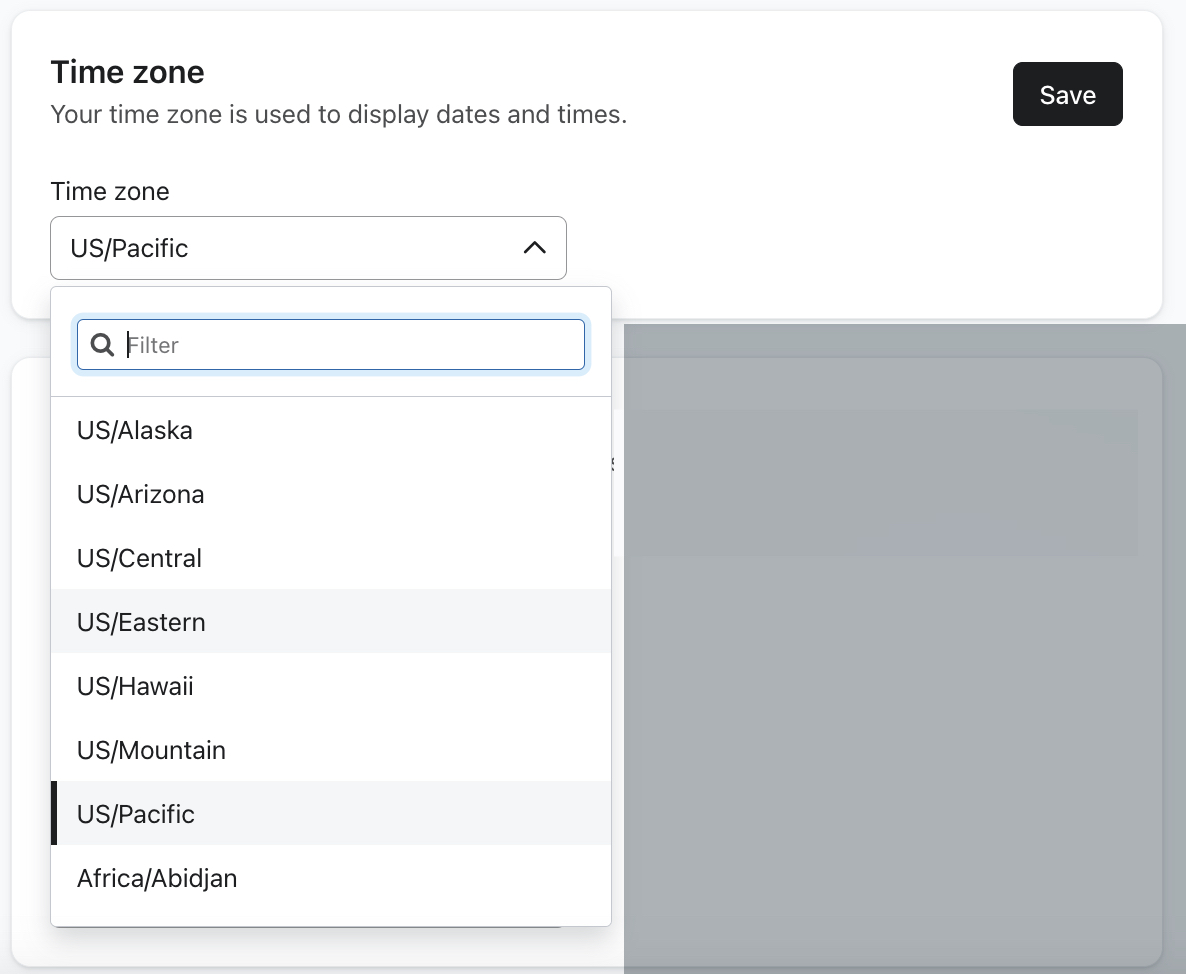Choose US/Eastern as your time zone
Image resolution: width=1186 pixels, height=974 pixels.
pyautogui.click(x=141, y=622)
